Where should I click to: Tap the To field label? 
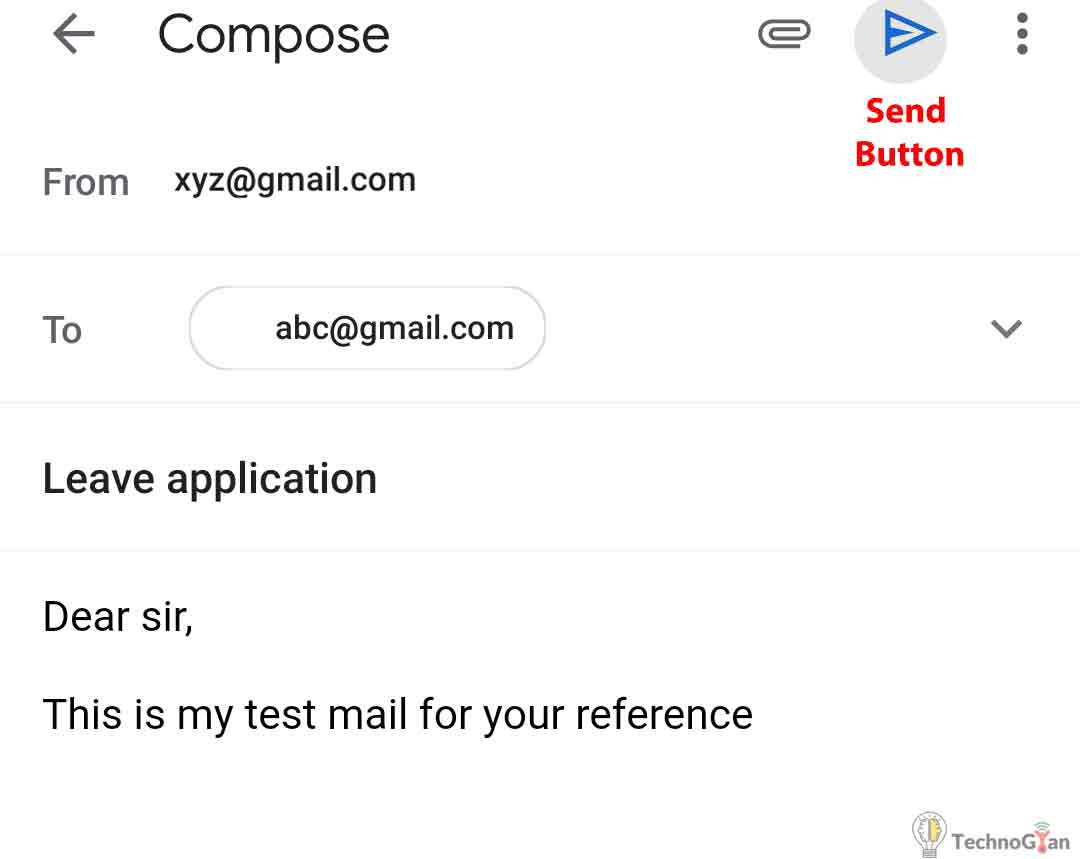coord(62,330)
